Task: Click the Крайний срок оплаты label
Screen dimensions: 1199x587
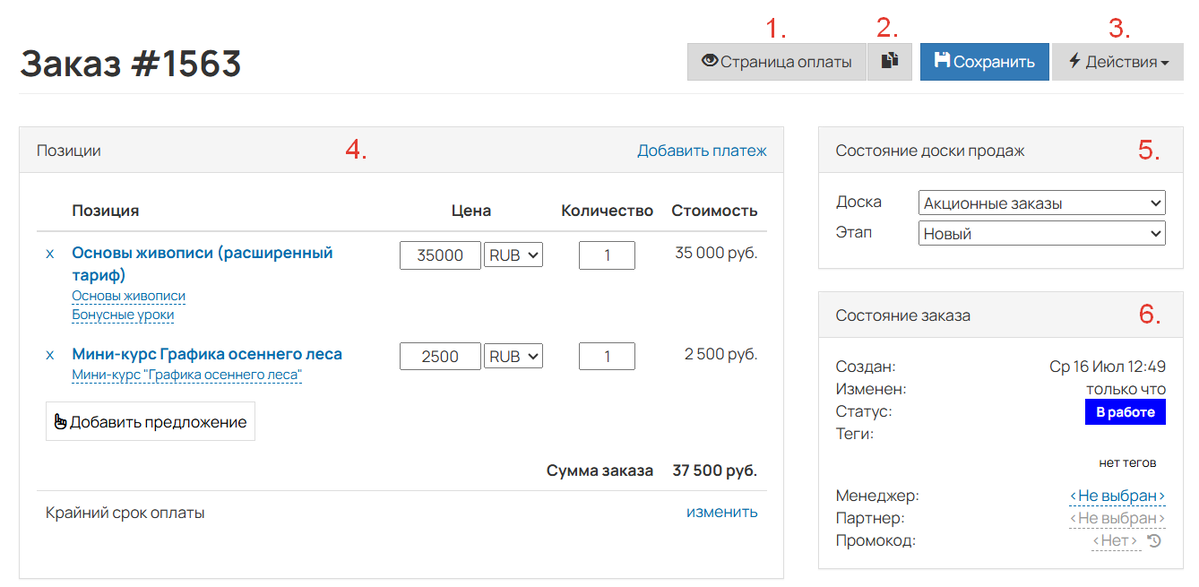Action: pos(125,513)
